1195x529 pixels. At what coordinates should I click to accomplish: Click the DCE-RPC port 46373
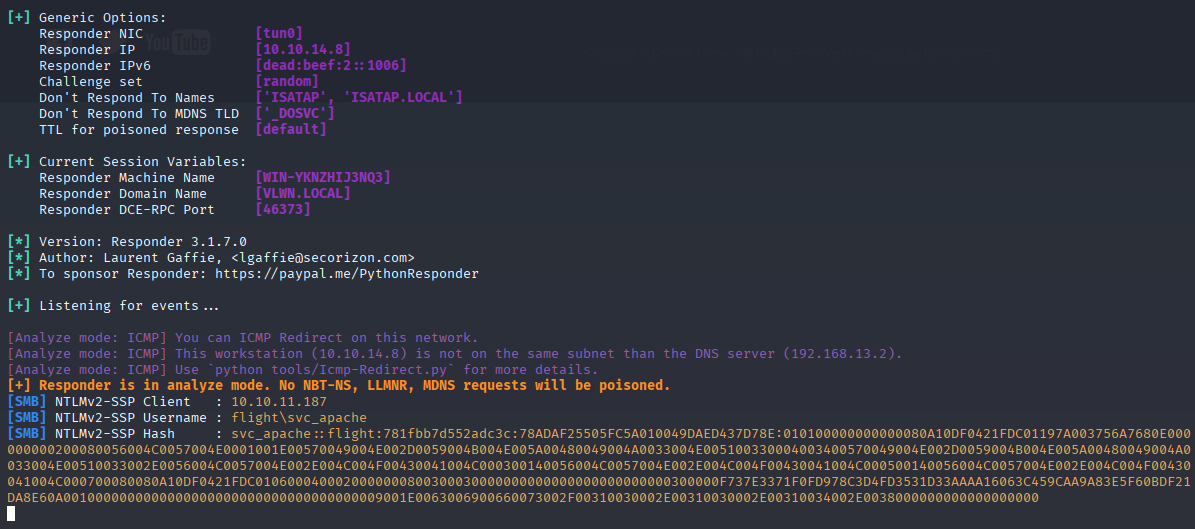(284, 210)
